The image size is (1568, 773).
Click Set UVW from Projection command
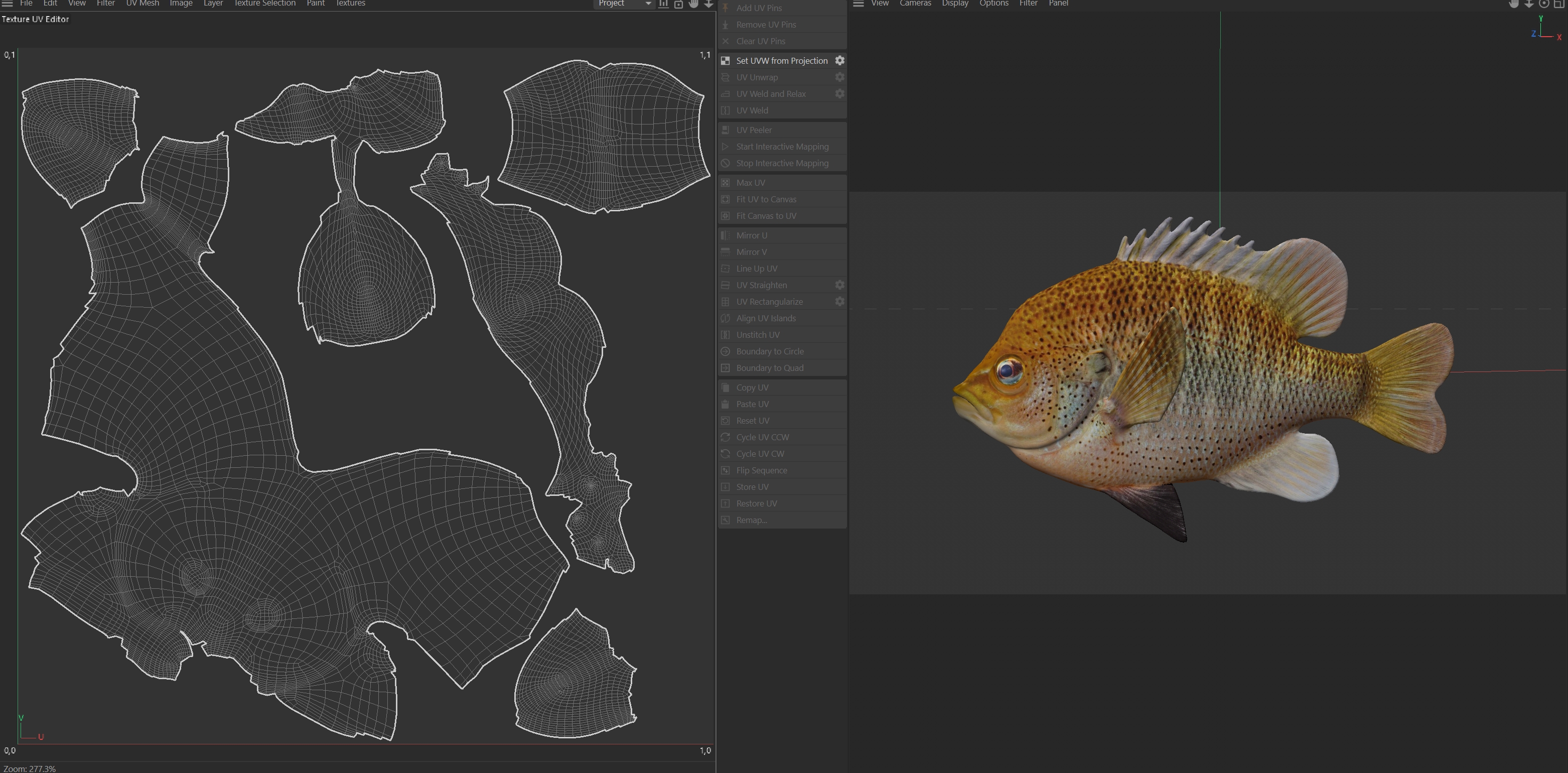click(781, 60)
